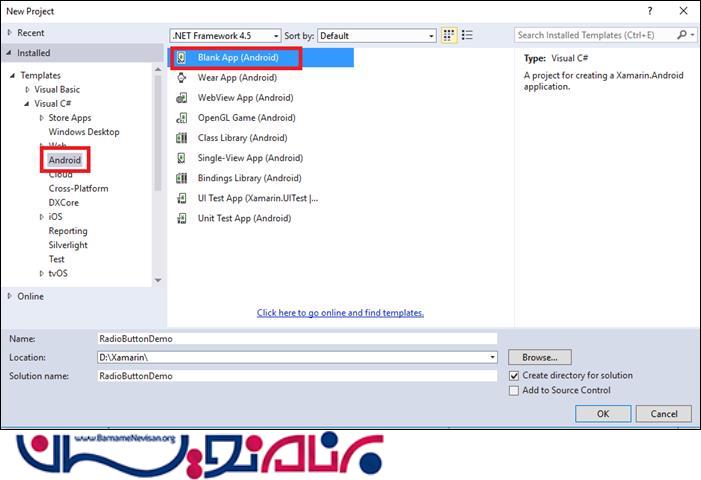This screenshot has height=480, width=701.
Task: Click the template tree scrollbar thumb
Action: 158,133
